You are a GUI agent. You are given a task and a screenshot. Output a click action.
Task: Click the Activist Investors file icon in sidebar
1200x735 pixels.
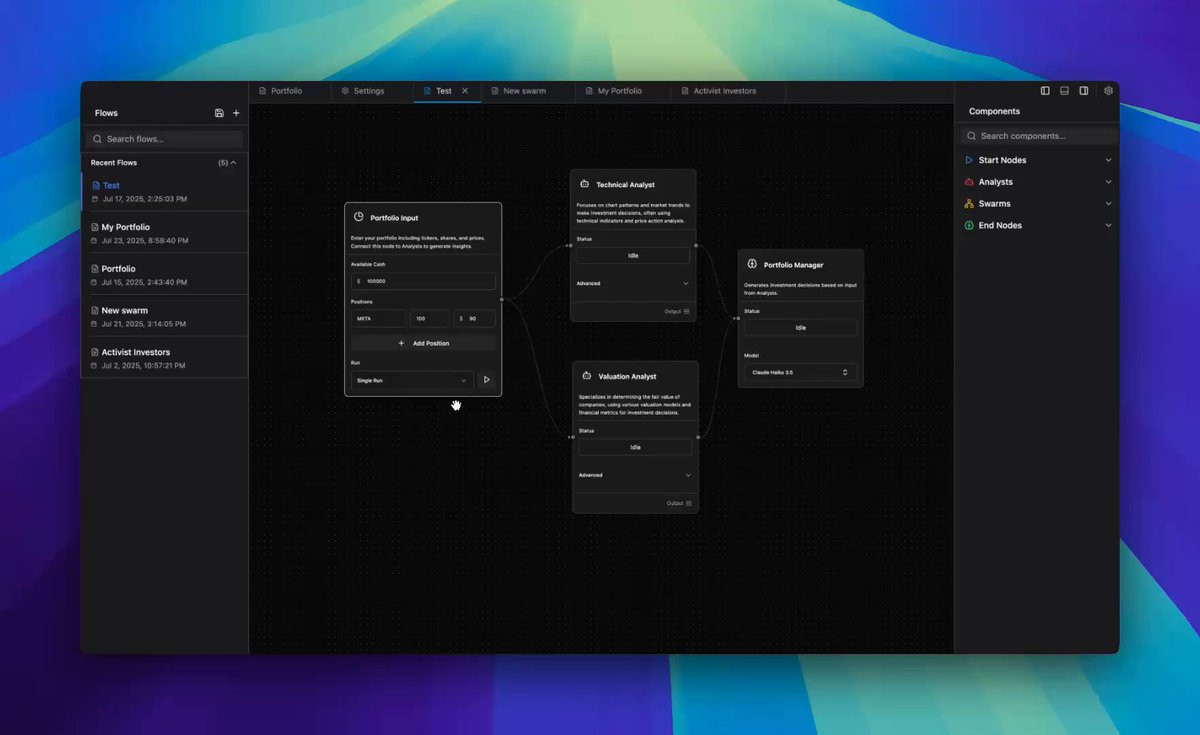96,352
